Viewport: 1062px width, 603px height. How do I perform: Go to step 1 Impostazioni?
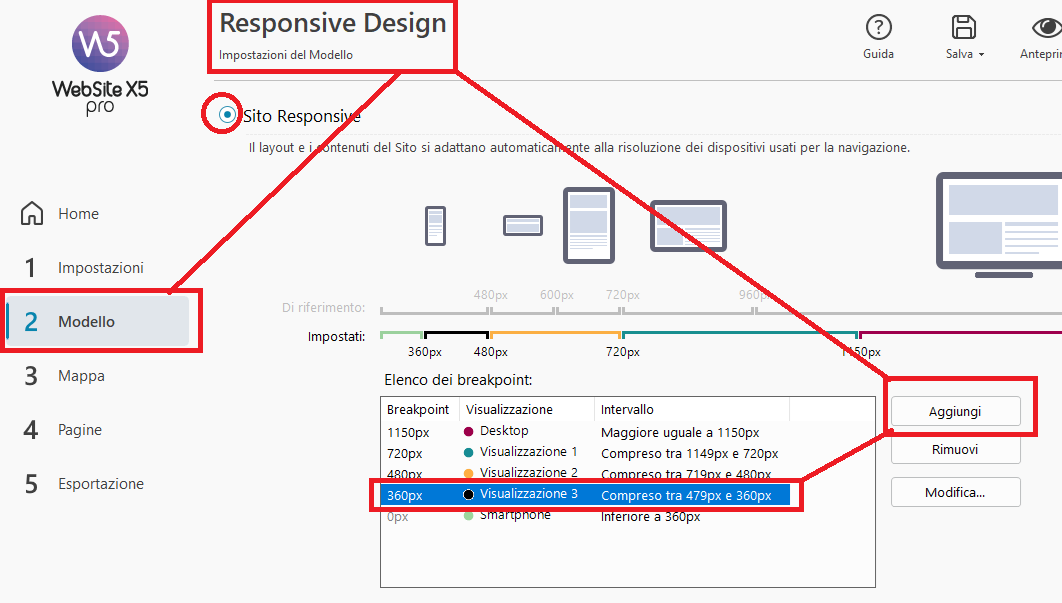100,268
